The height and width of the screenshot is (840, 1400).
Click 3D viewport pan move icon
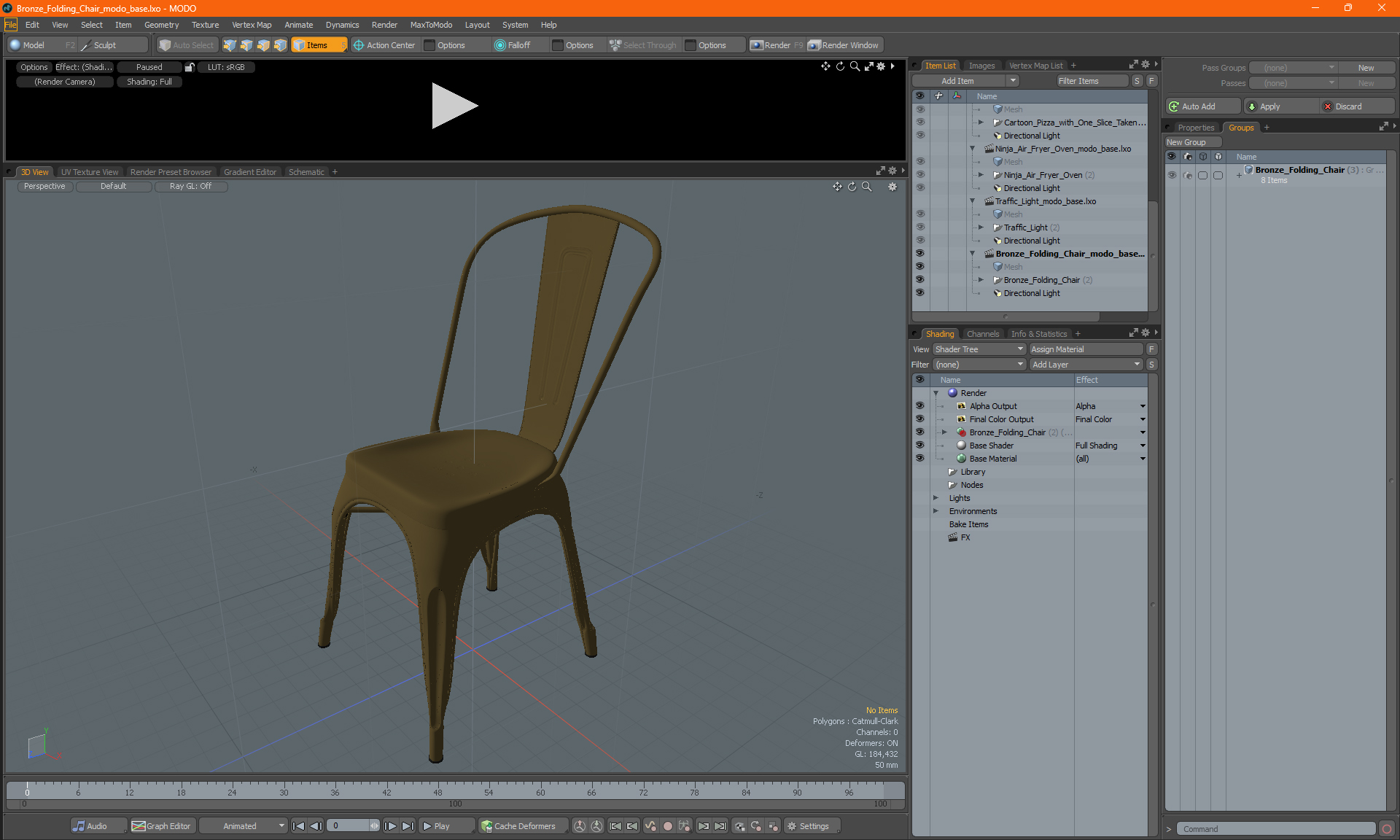(837, 187)
